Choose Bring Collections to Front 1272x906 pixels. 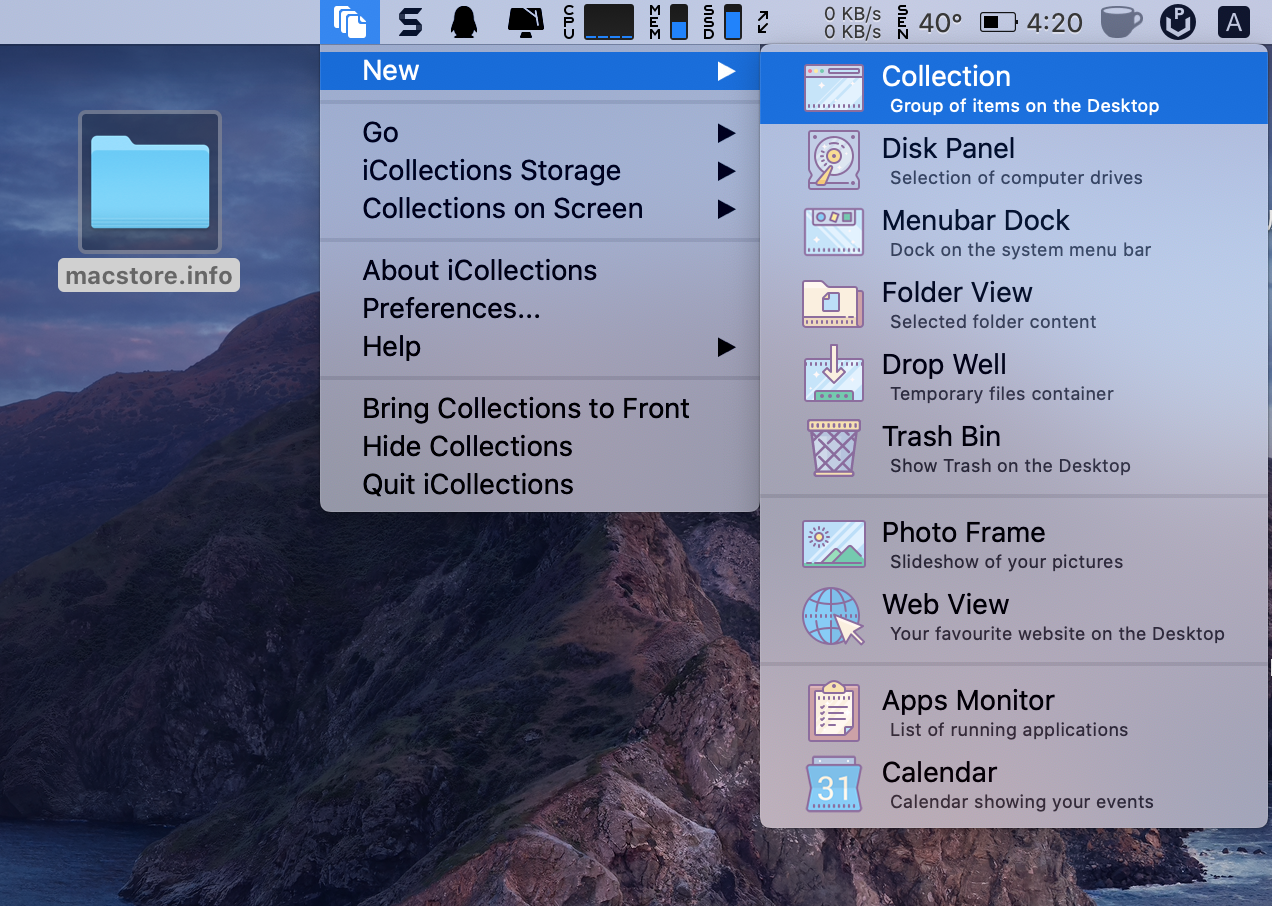pos(540,409)
